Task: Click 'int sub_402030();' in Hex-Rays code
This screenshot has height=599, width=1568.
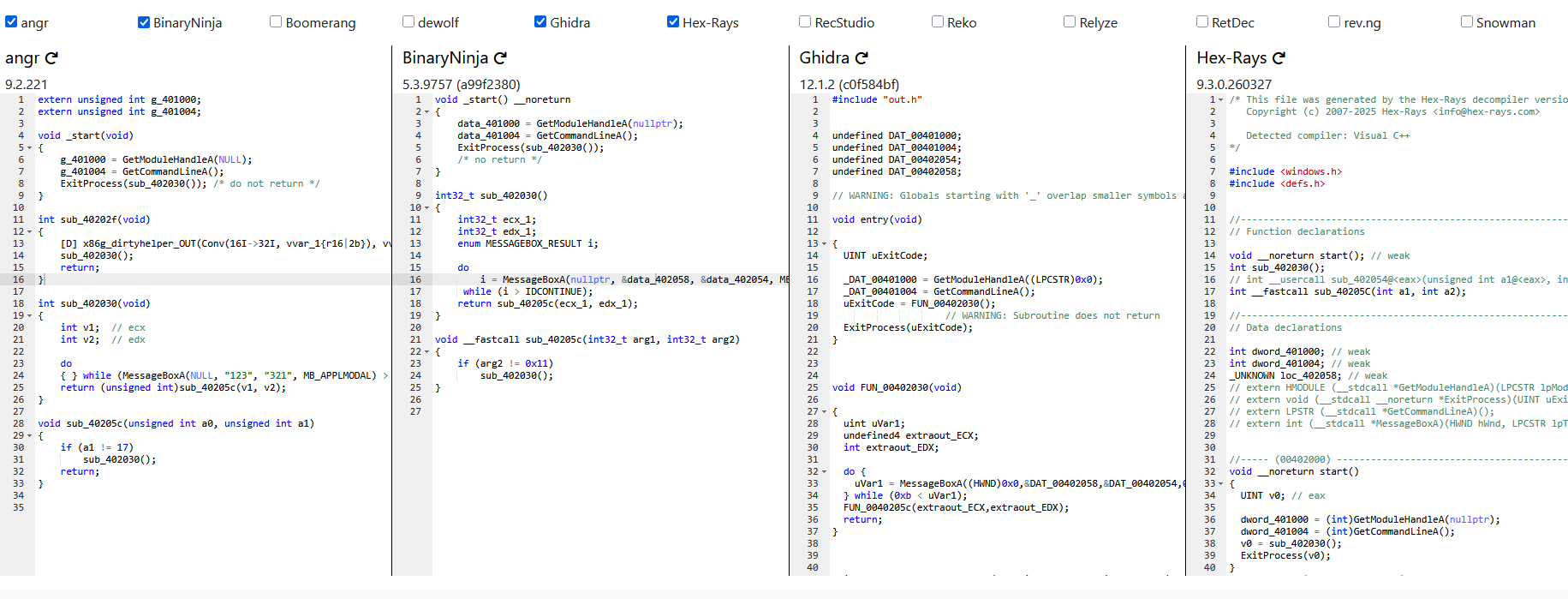Action: pos(1277,267)
